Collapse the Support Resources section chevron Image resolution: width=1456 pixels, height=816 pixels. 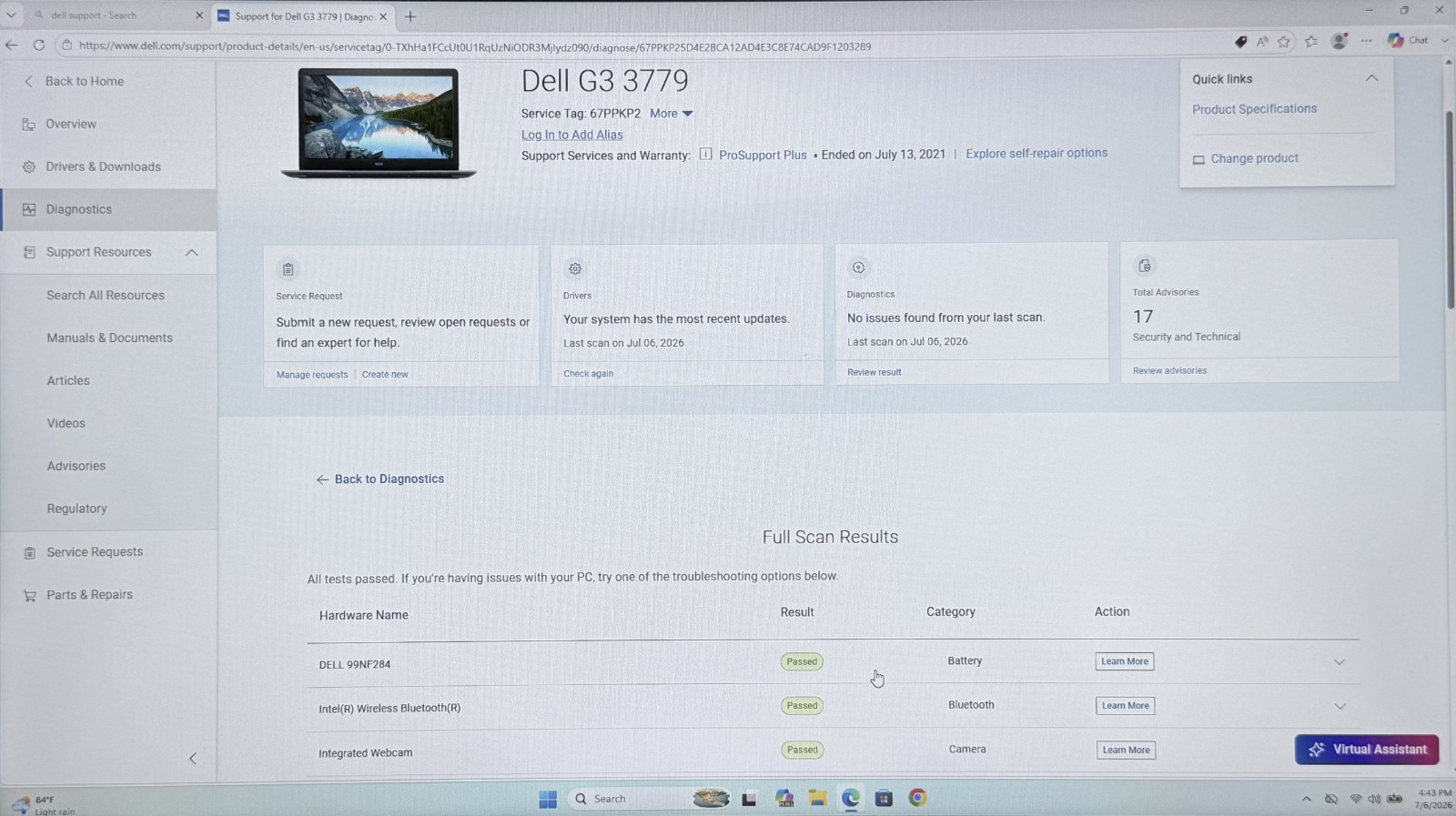coord(192,253)
